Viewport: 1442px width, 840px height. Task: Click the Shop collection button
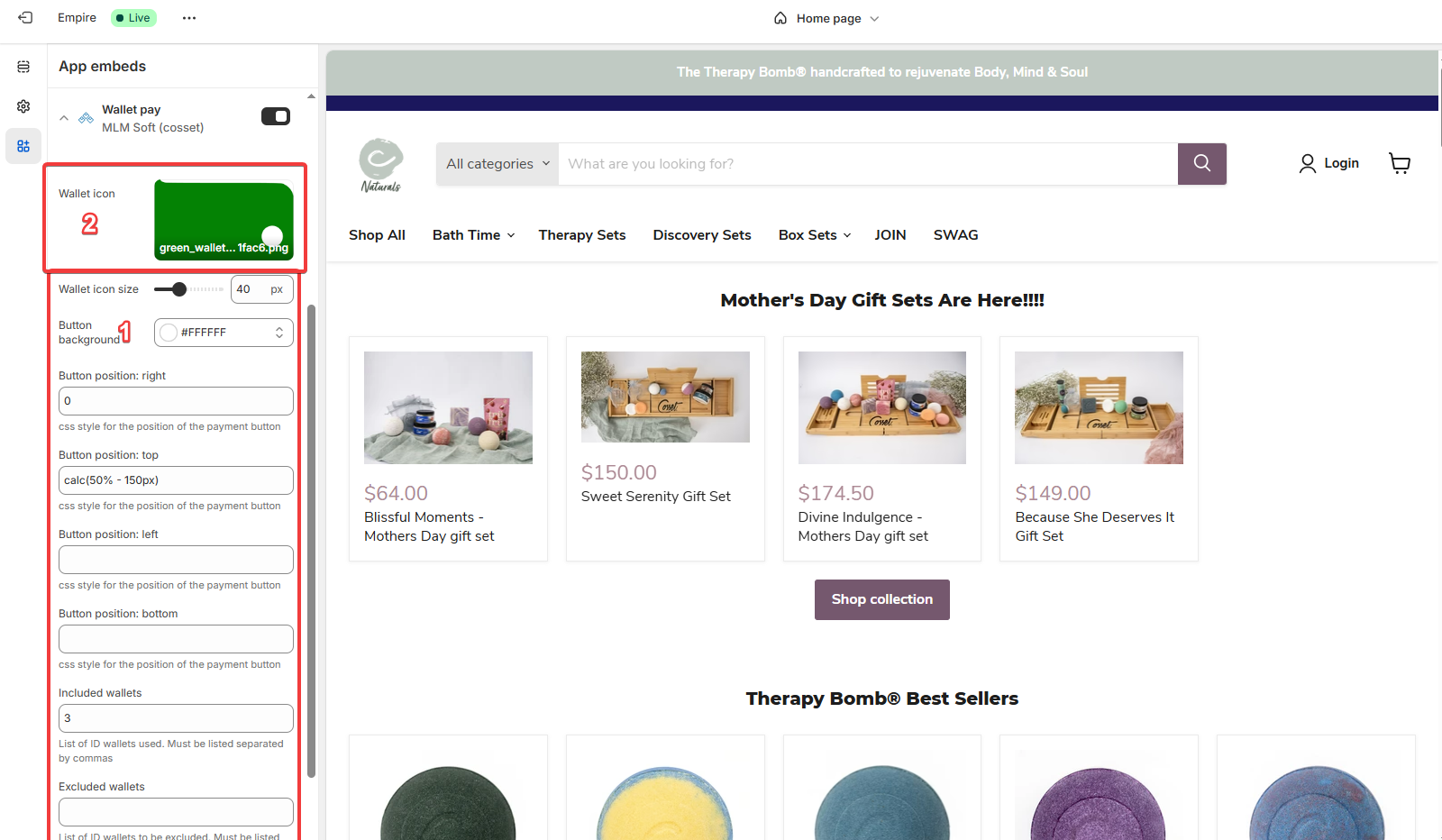pos(881,599)
